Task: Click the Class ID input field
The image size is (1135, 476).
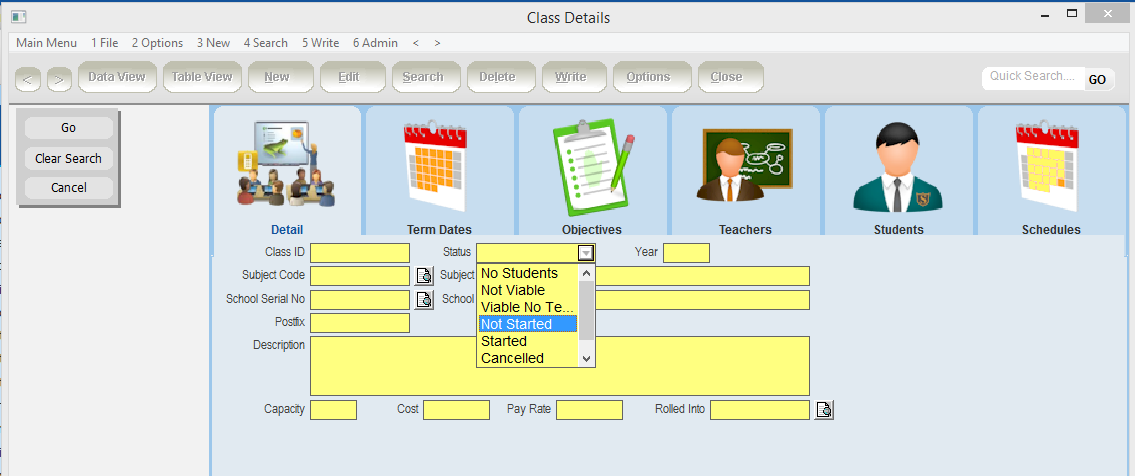Action: coord(360,253)
